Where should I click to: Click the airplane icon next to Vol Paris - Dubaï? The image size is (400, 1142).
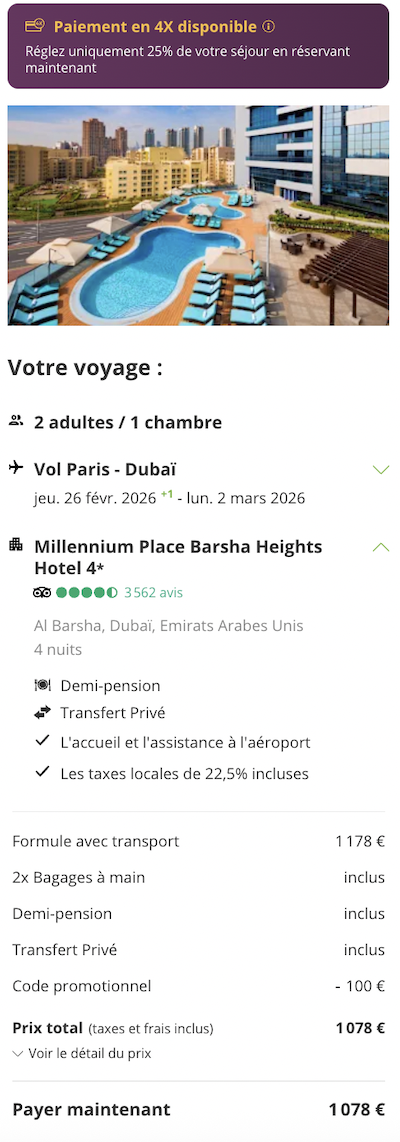(16, 468)
